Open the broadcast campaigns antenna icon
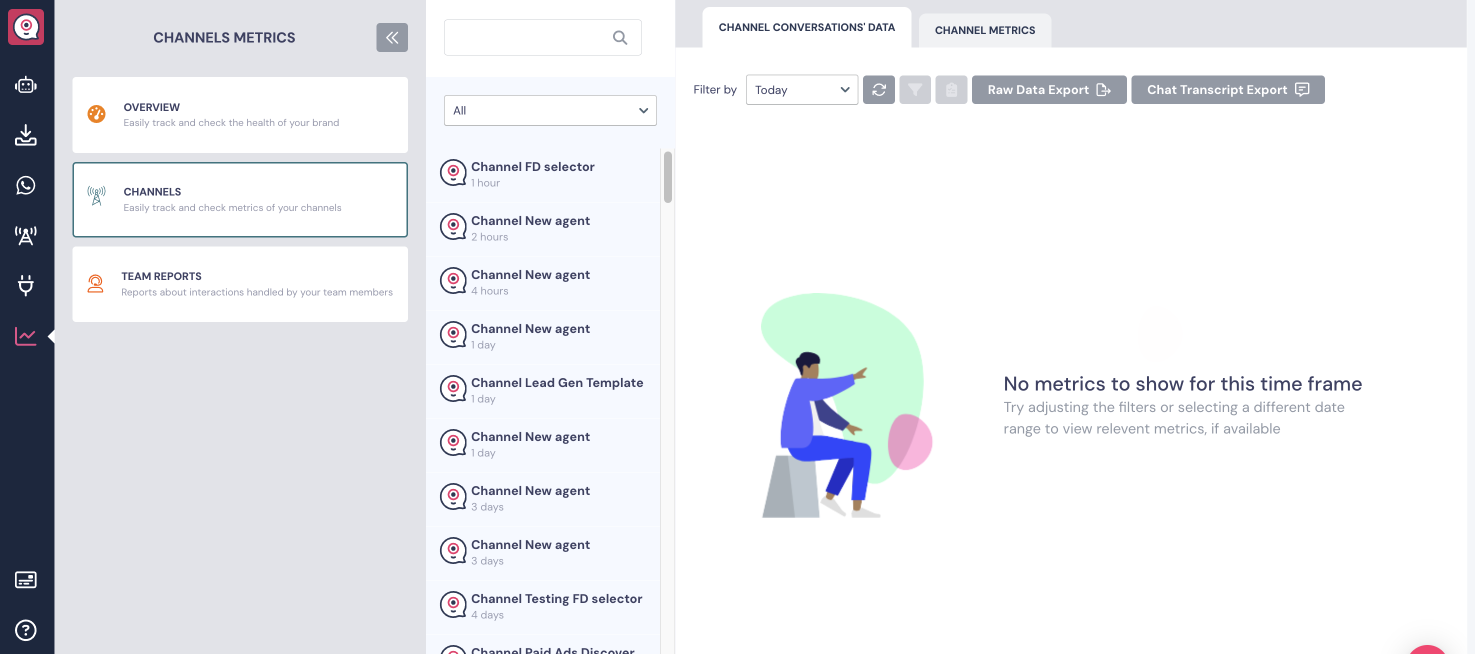 click(x=25, y=235)
